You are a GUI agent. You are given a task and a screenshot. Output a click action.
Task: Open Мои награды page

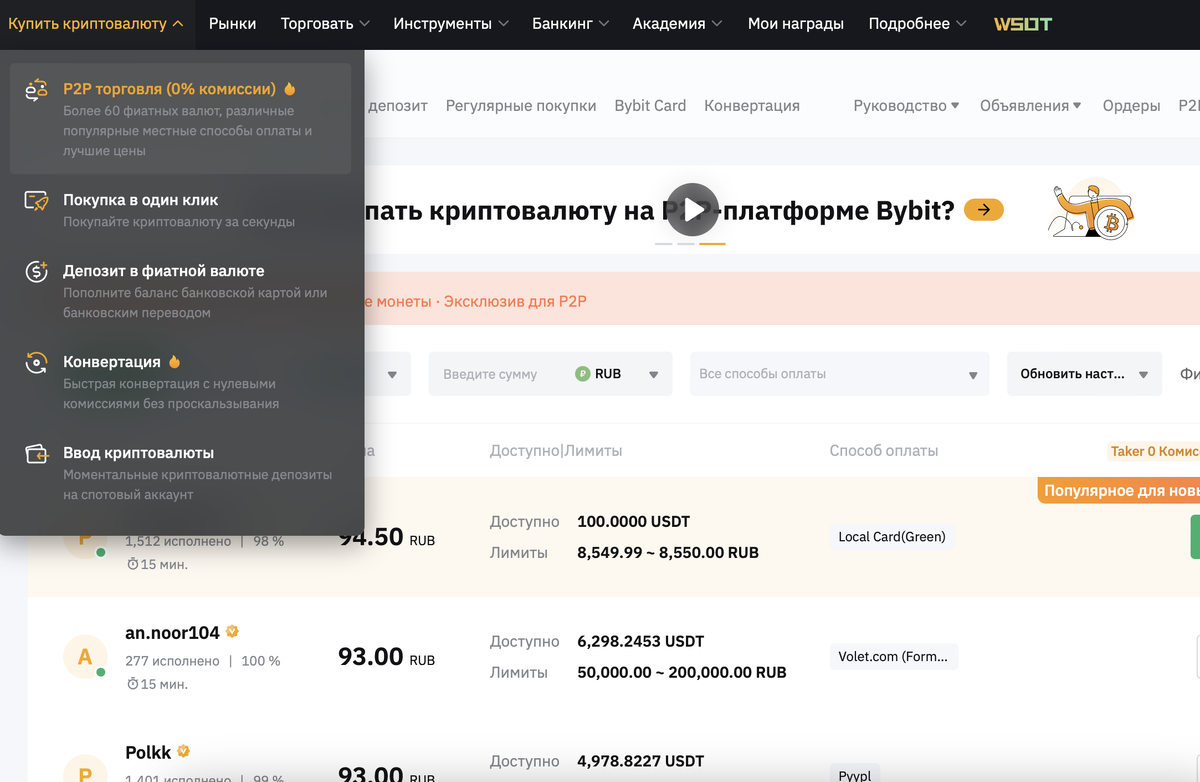pos(796,23)
